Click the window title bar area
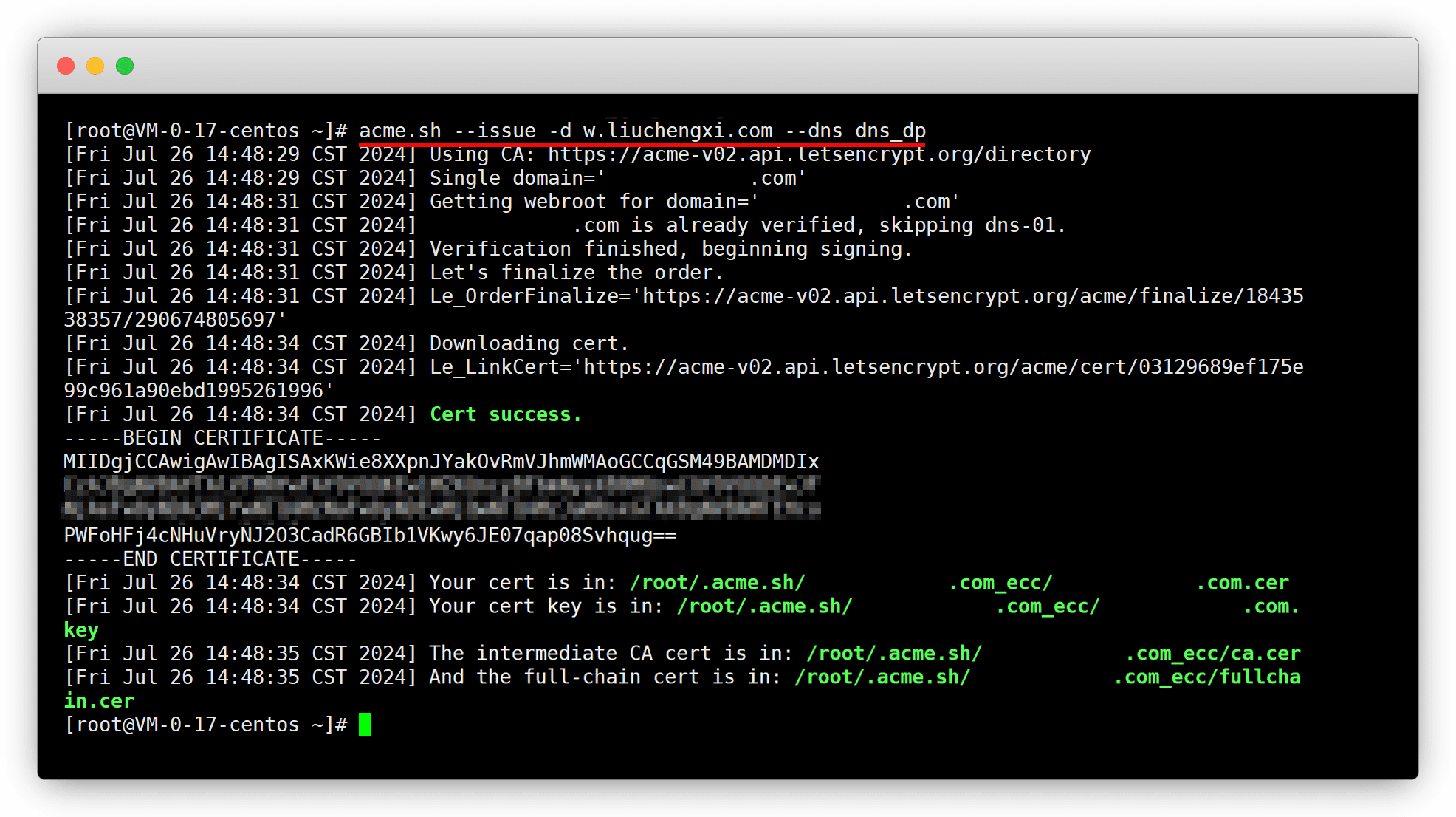The width and height of the screenshot is (1456, 817). pos(727,66)
